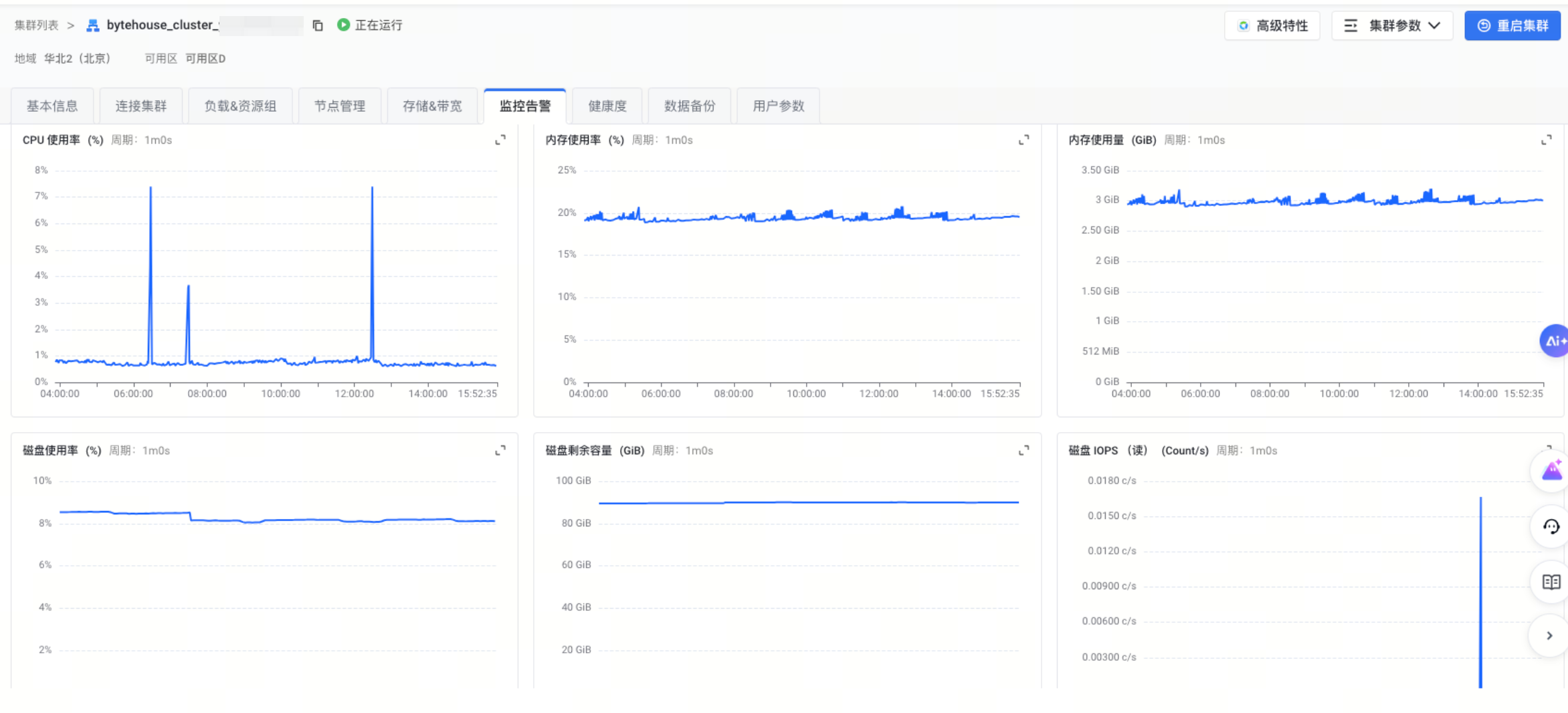The width and height of the screenshot is (1568, 713).
Task: Click the second tall spike in CPU chart
Action: (x=372, y=268)
